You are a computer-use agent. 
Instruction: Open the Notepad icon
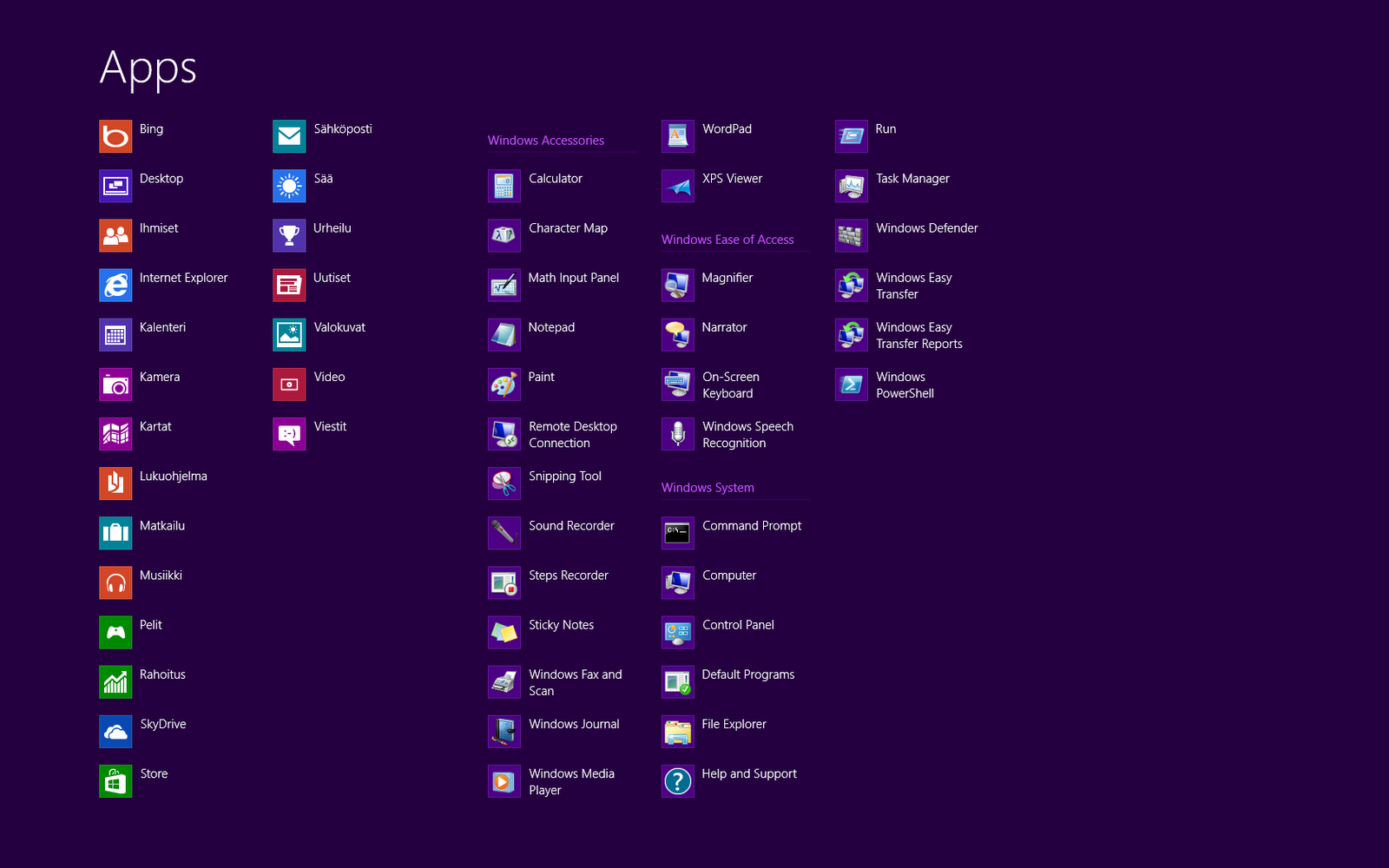(x=504, y=334)
